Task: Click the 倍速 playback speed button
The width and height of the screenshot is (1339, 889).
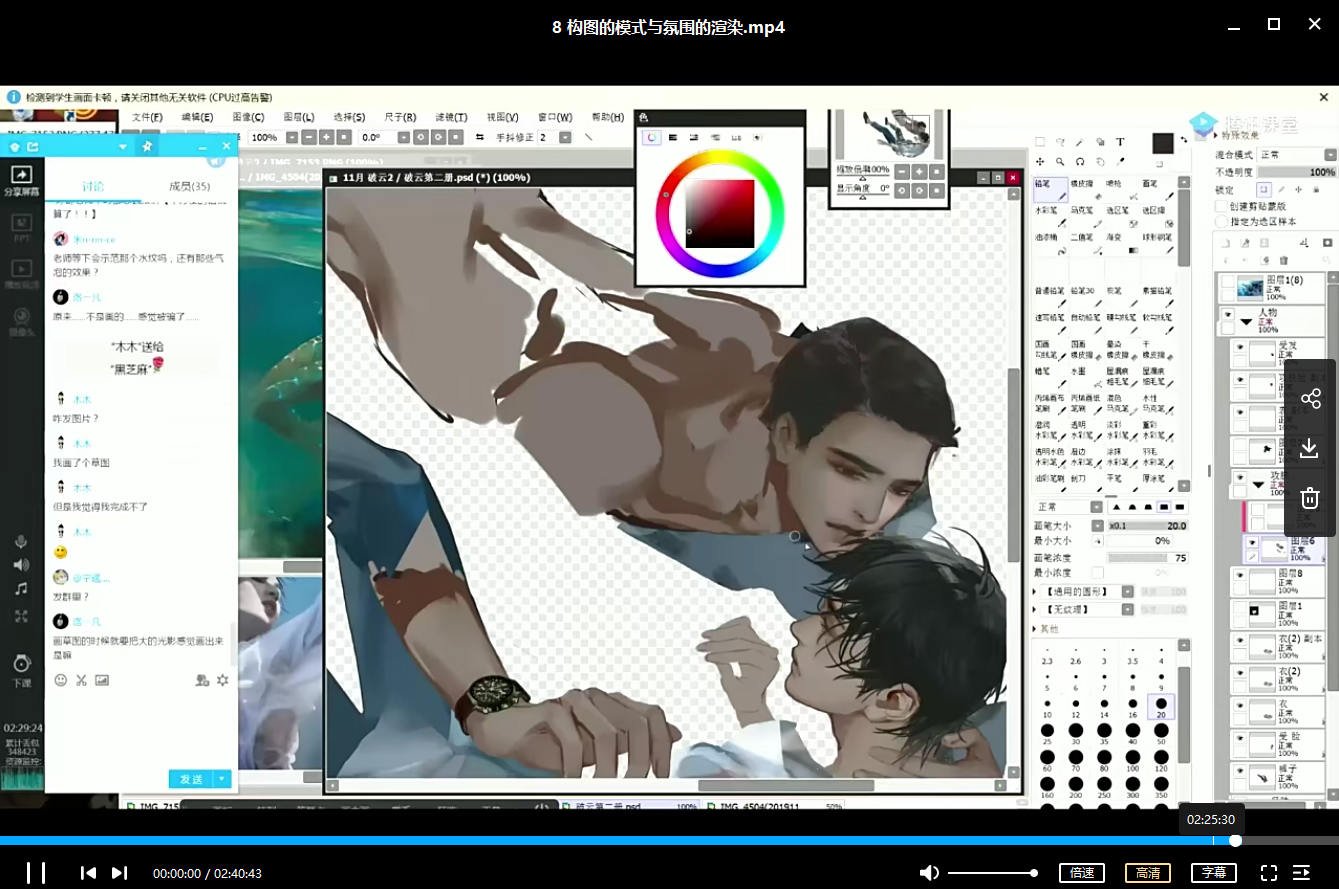Action: [x=1082, y=873]
